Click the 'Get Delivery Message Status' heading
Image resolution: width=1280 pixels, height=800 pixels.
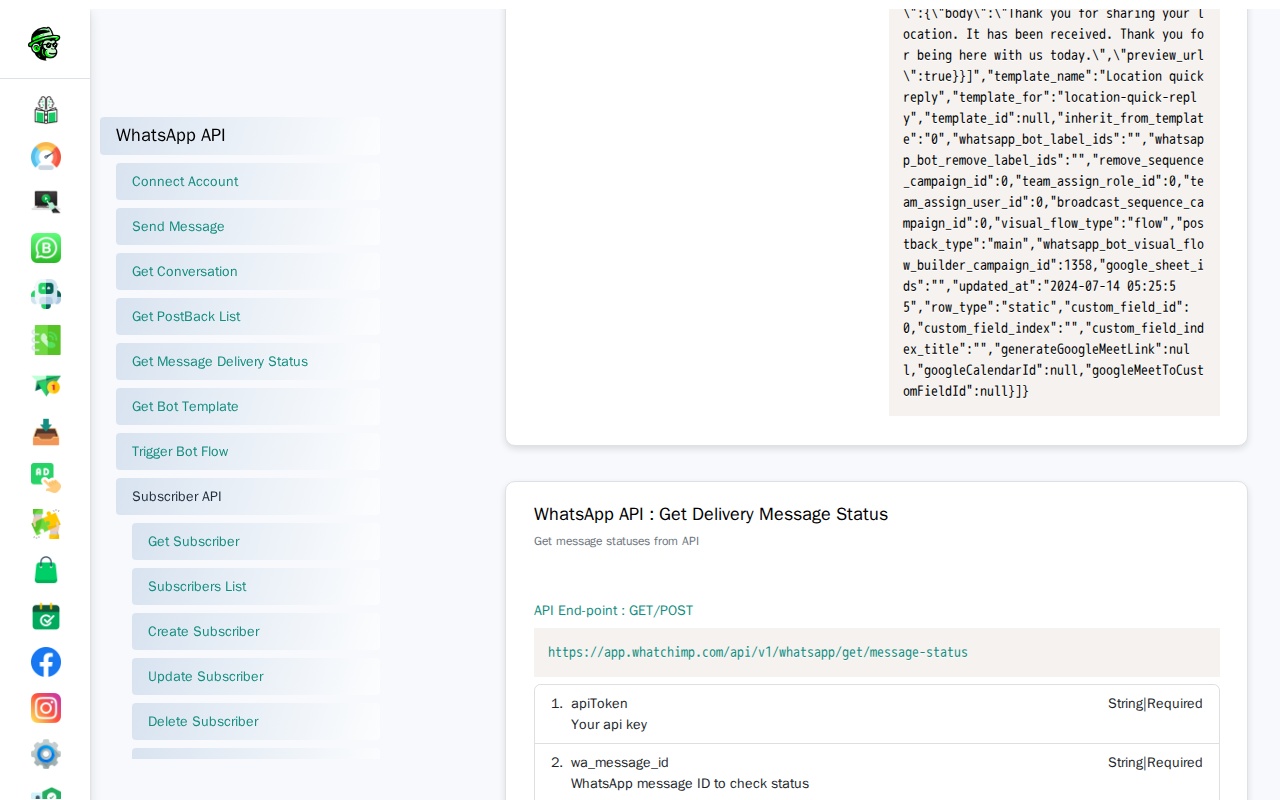[x=711, y=515]
